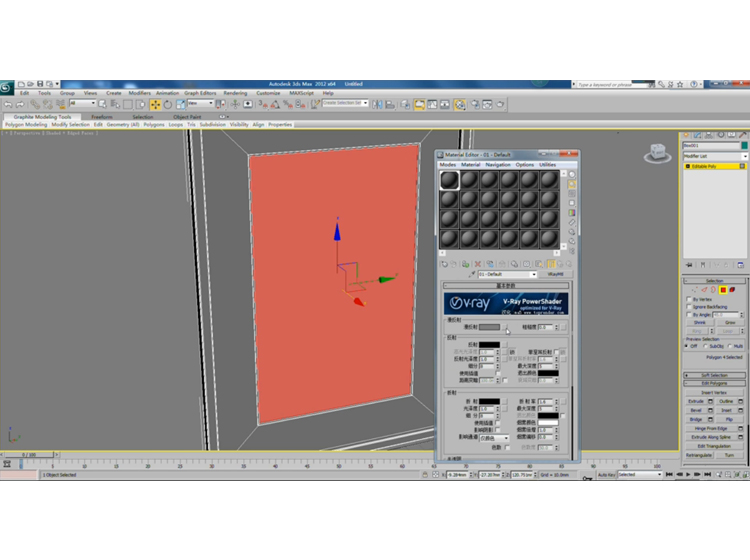Click the ViewCube in viewport
The height and width of the screenshot is (560, 750).
(658, 153)
